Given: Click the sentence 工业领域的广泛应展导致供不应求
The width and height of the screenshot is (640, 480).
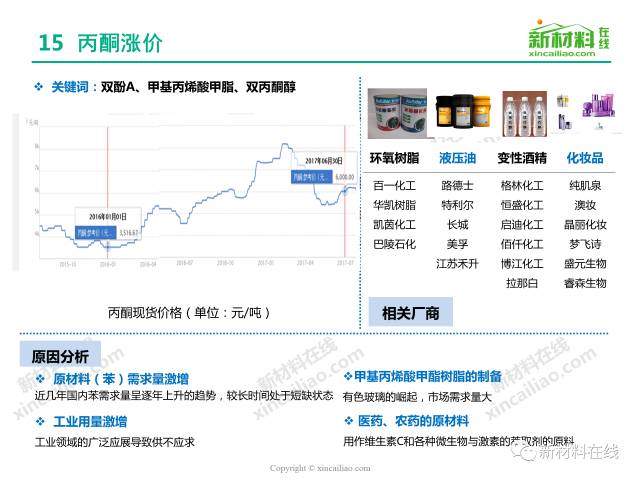Looking at the screenshot, I should click(x=115, y=442).
